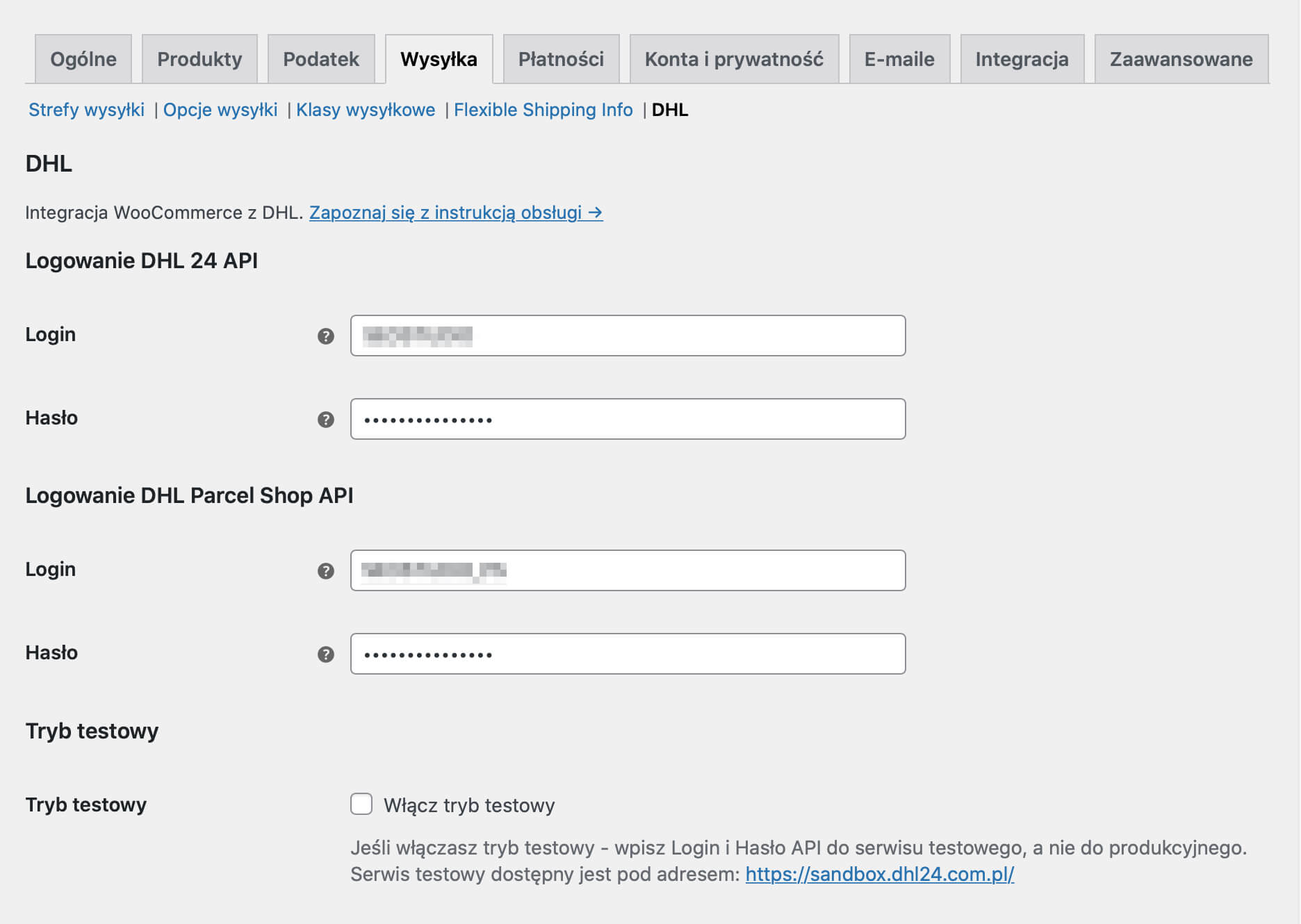
Task: Open Strefy wysyłki subsection link
Action: pyautogui.click(x=86, y=110)
